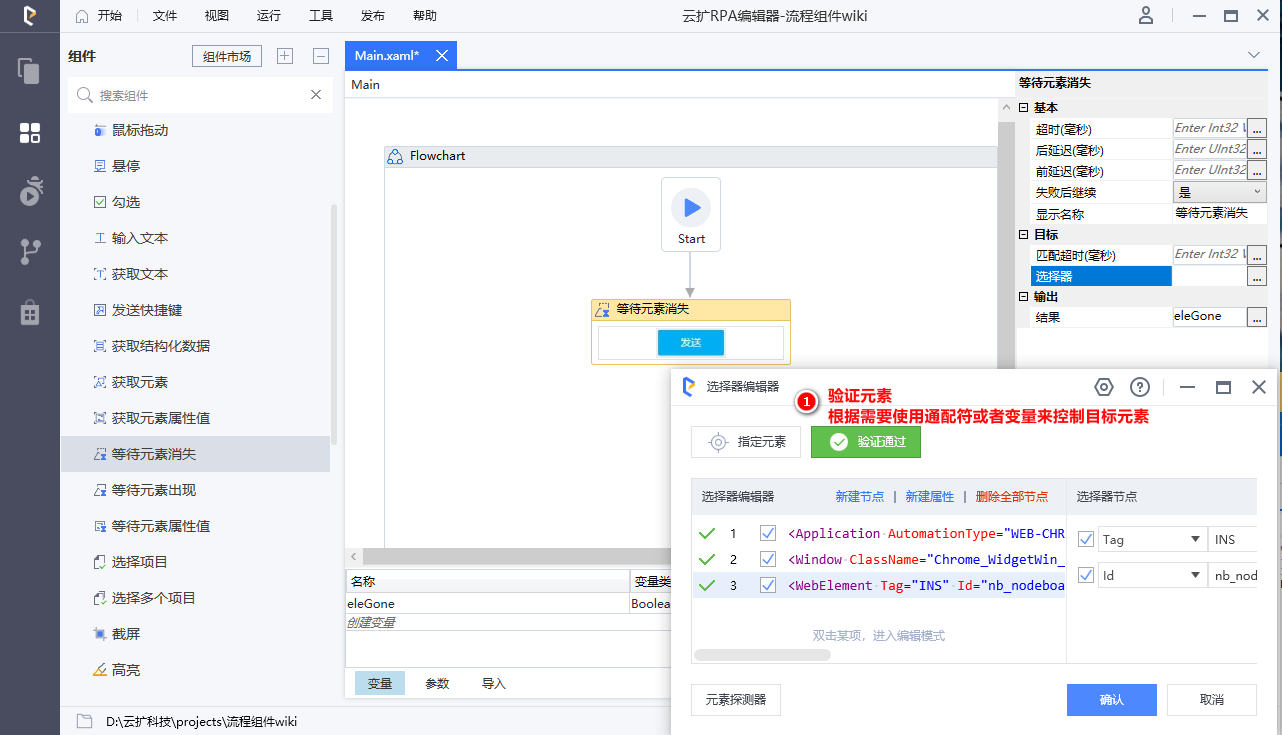Click 删除全部节点 link
The height and width of the screenshot is (735, 1282).
point(1012,496)
